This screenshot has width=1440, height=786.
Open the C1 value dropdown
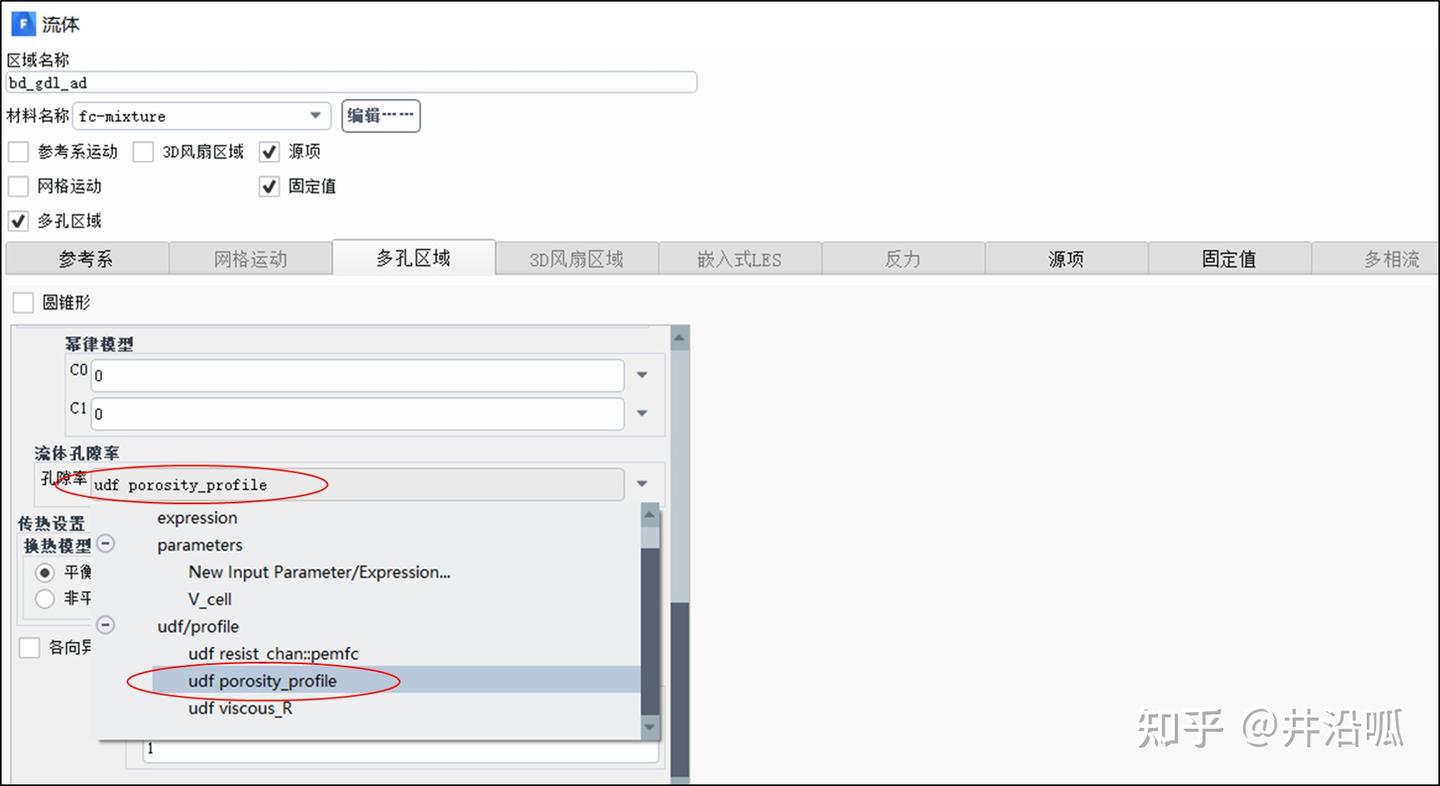point(641,413)
